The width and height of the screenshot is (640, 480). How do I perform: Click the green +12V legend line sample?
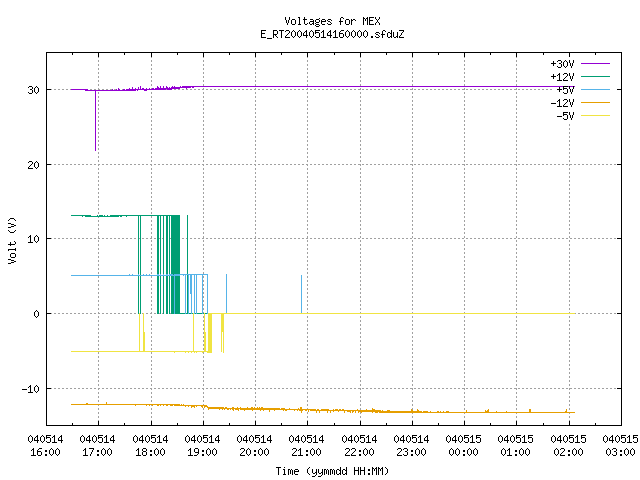(x=595, y=76)
